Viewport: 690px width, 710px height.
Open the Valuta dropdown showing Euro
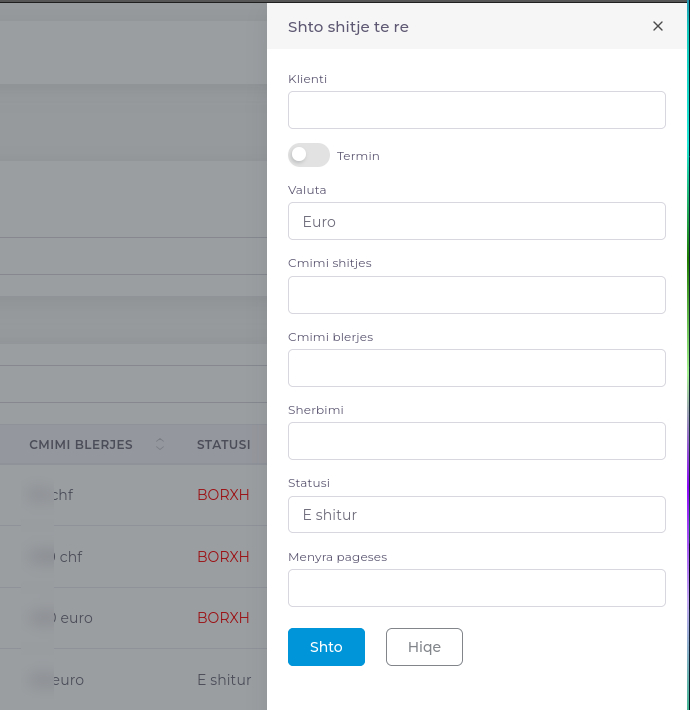[477, 221]
